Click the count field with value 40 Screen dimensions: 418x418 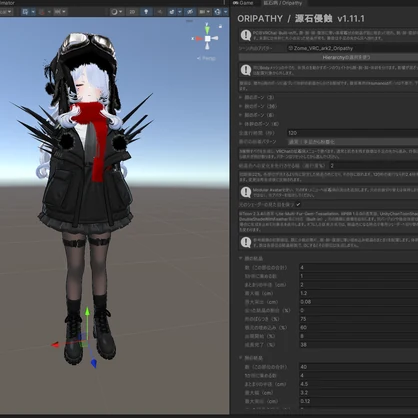click(358, 367)
